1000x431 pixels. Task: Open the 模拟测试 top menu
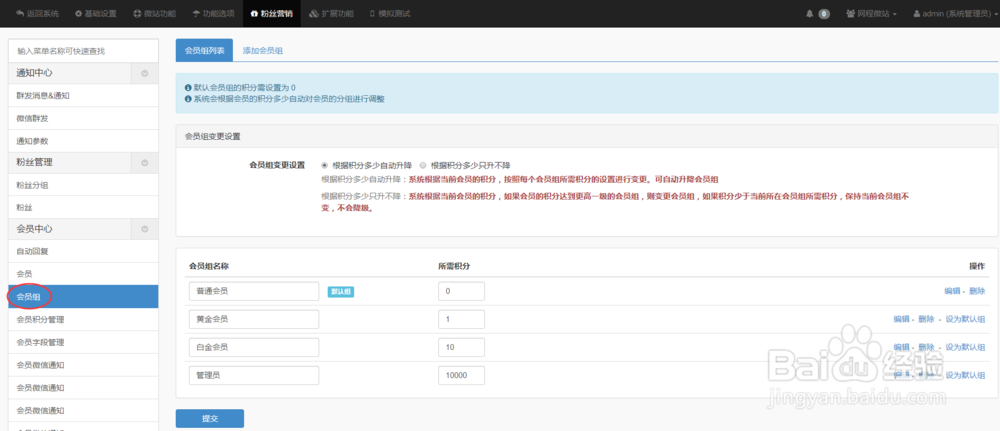click(x=389, y=13)
